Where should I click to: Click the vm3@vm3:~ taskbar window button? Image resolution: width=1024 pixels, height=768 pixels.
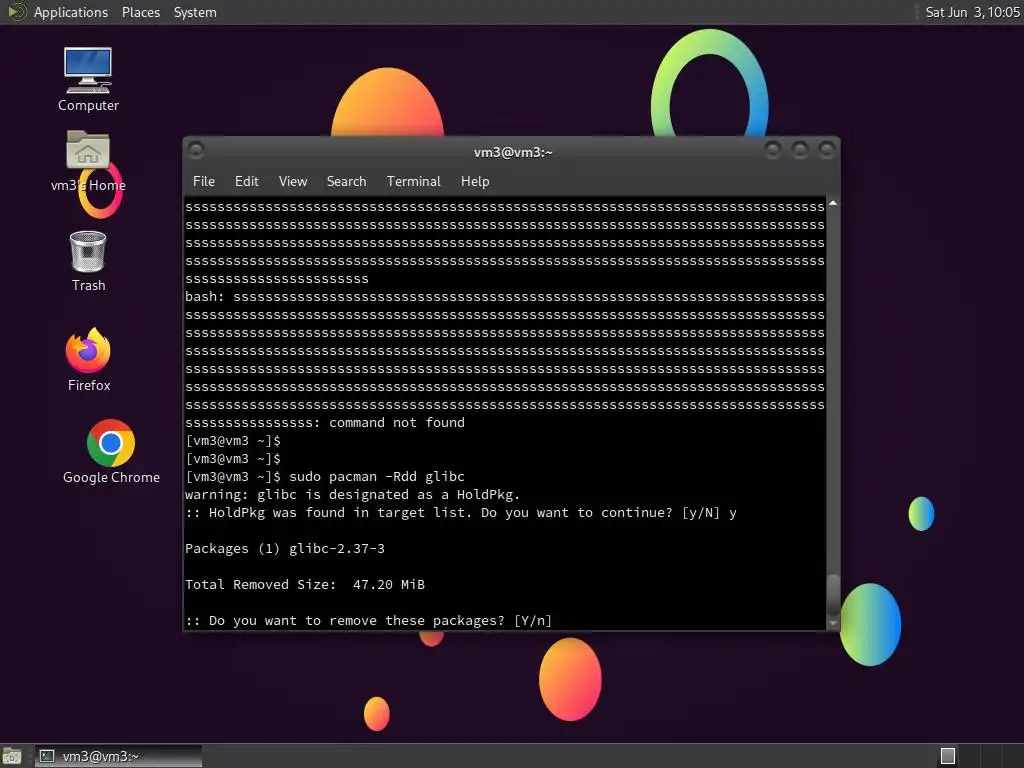[118, 756]
